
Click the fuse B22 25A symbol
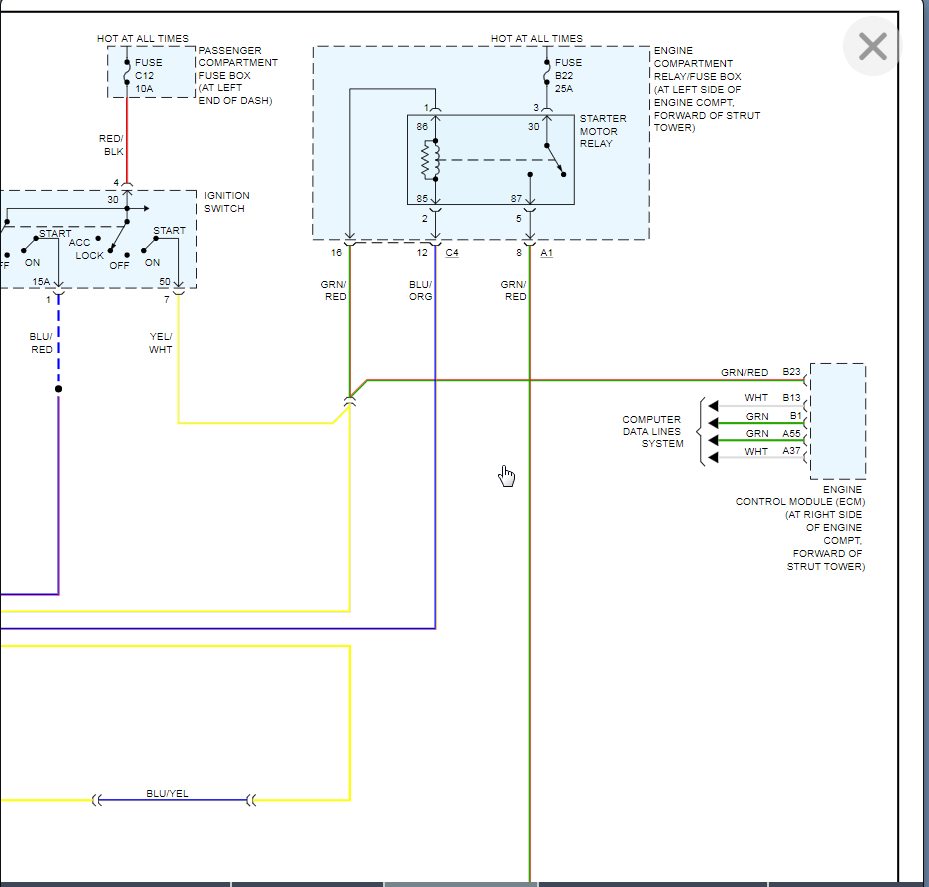coord(546,72)
